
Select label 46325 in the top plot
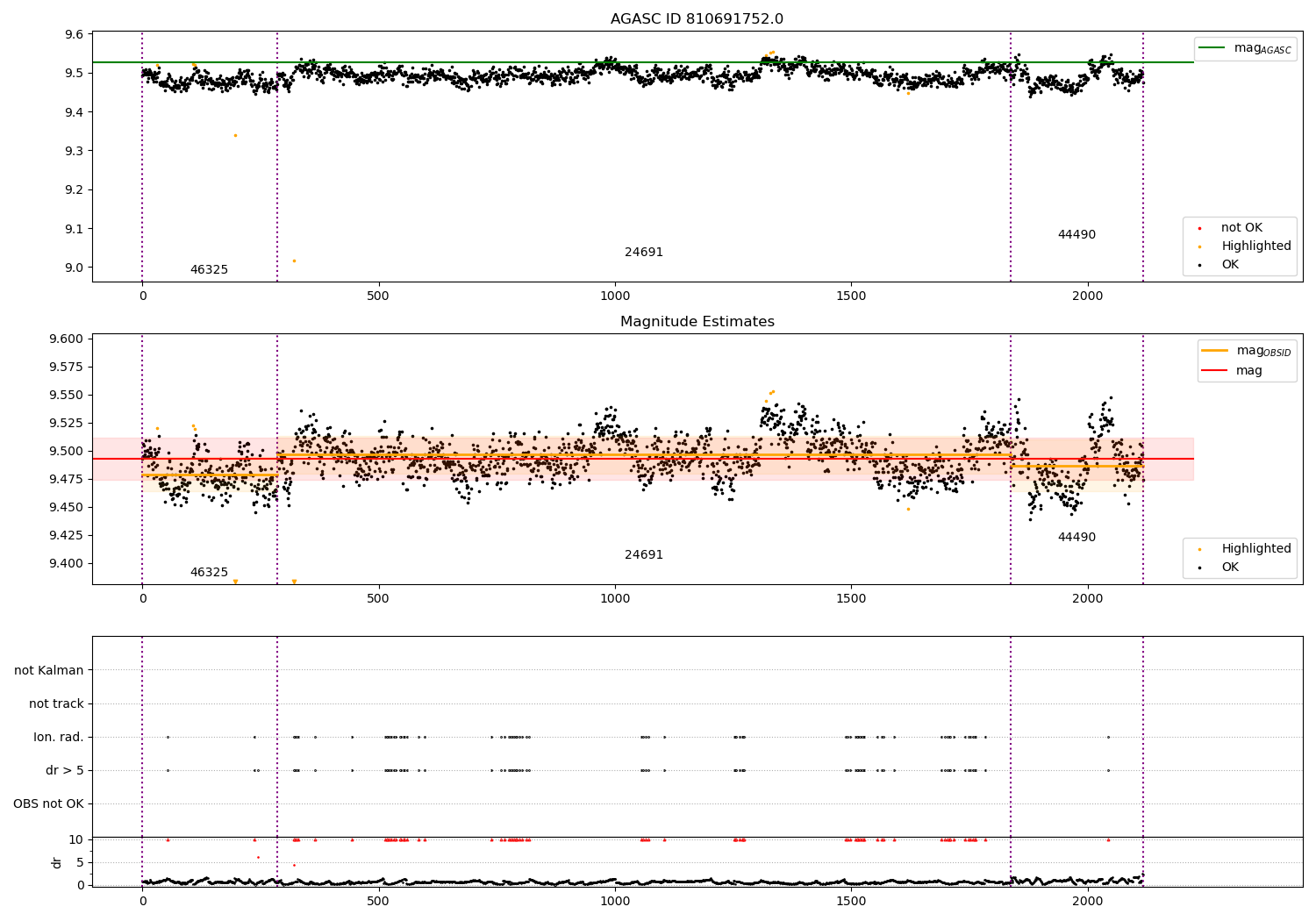pyautogui.click(x=209, y=270)
